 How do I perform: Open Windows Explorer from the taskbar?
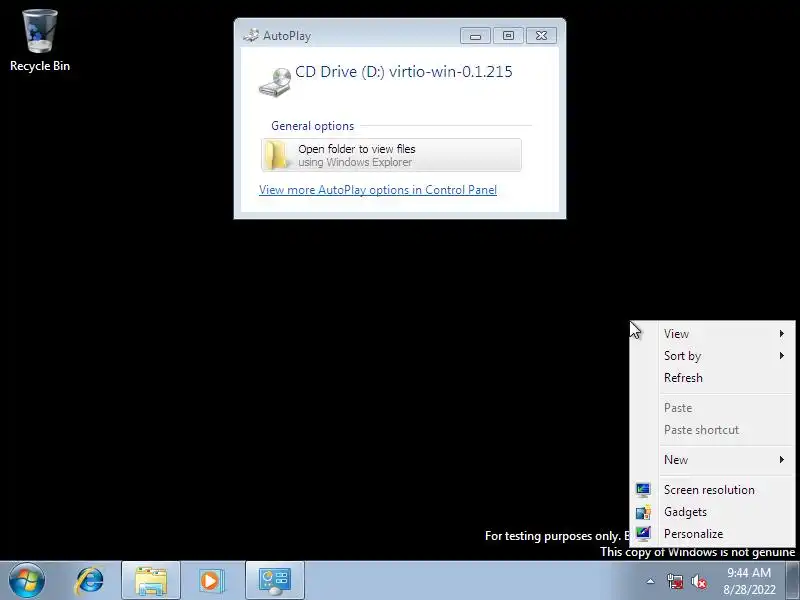click(x=151, y=581)
